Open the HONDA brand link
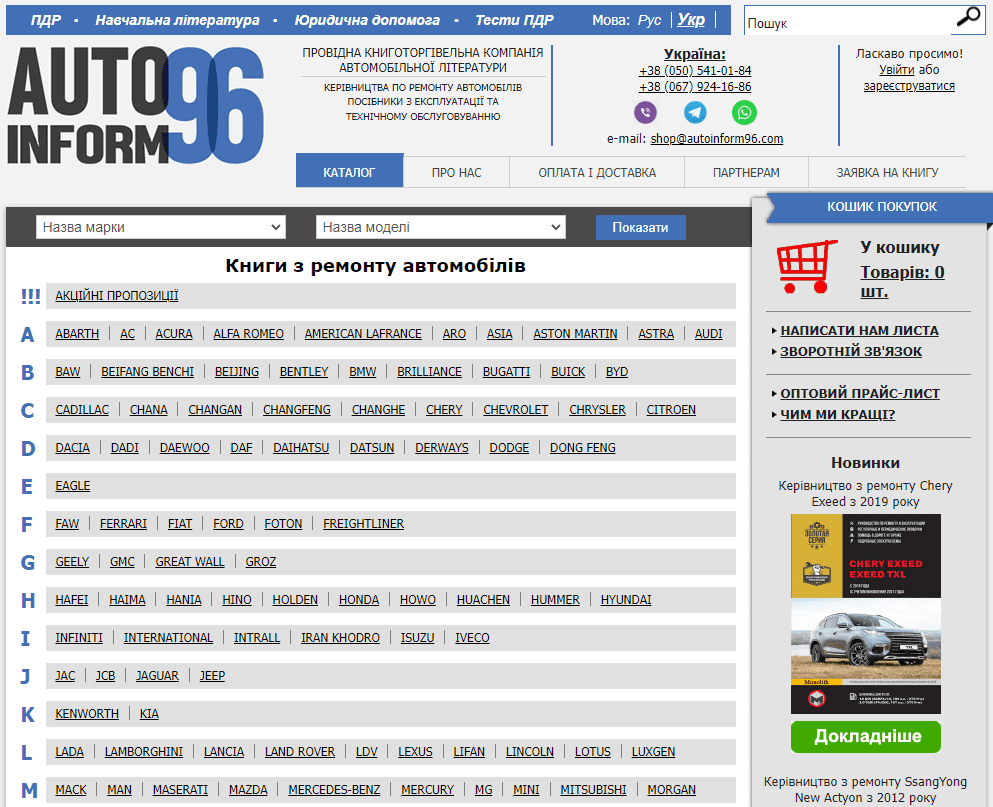 358,600
